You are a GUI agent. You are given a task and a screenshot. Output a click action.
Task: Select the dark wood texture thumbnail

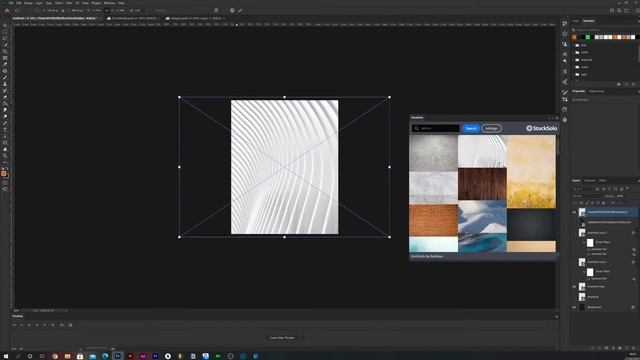[482, 184]
